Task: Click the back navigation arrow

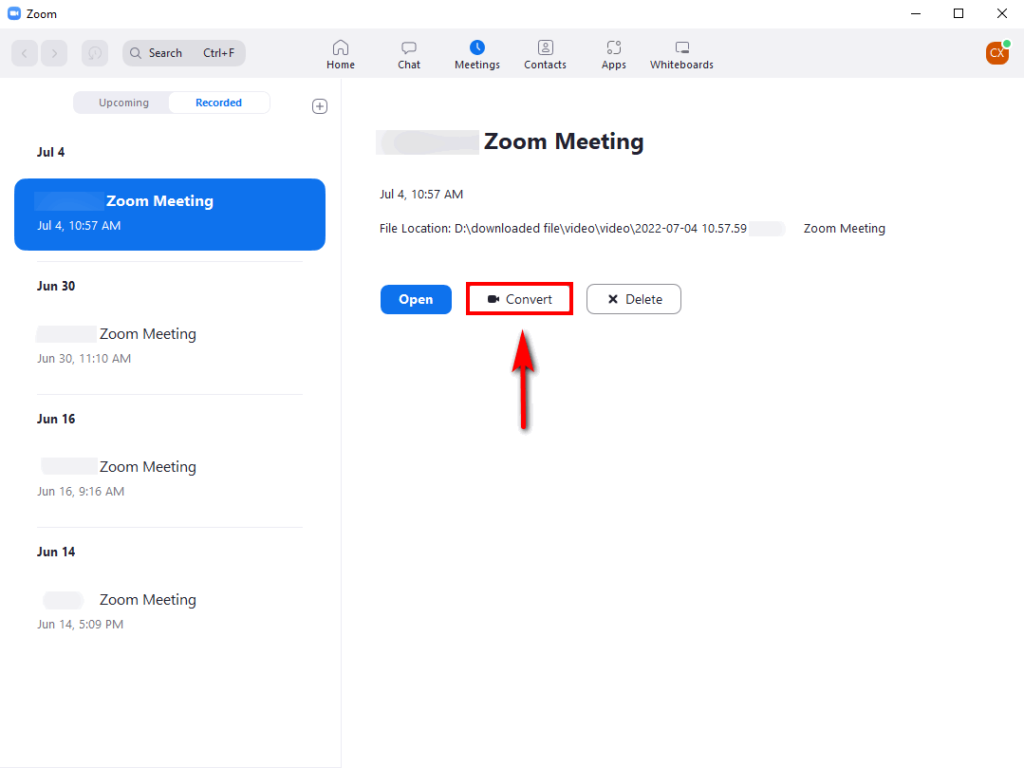Action: (24, 53)
